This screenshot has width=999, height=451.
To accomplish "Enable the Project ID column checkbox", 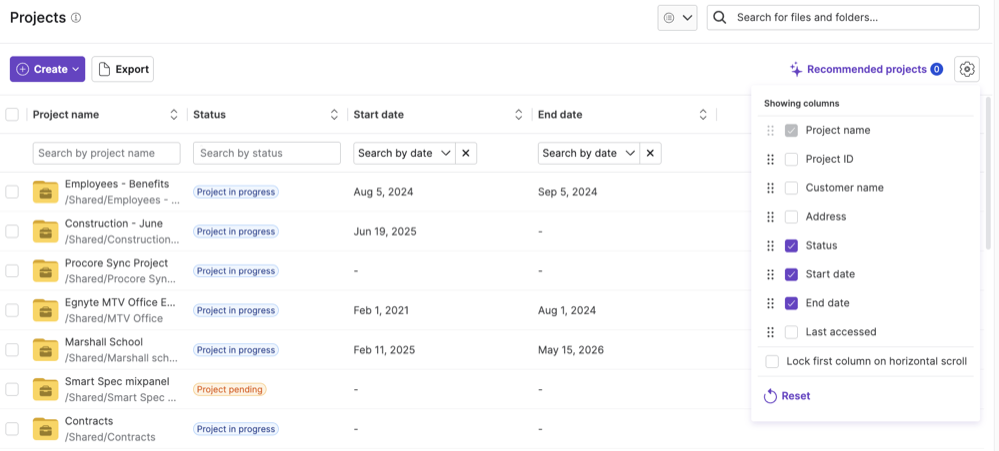I will coord(791,159).
